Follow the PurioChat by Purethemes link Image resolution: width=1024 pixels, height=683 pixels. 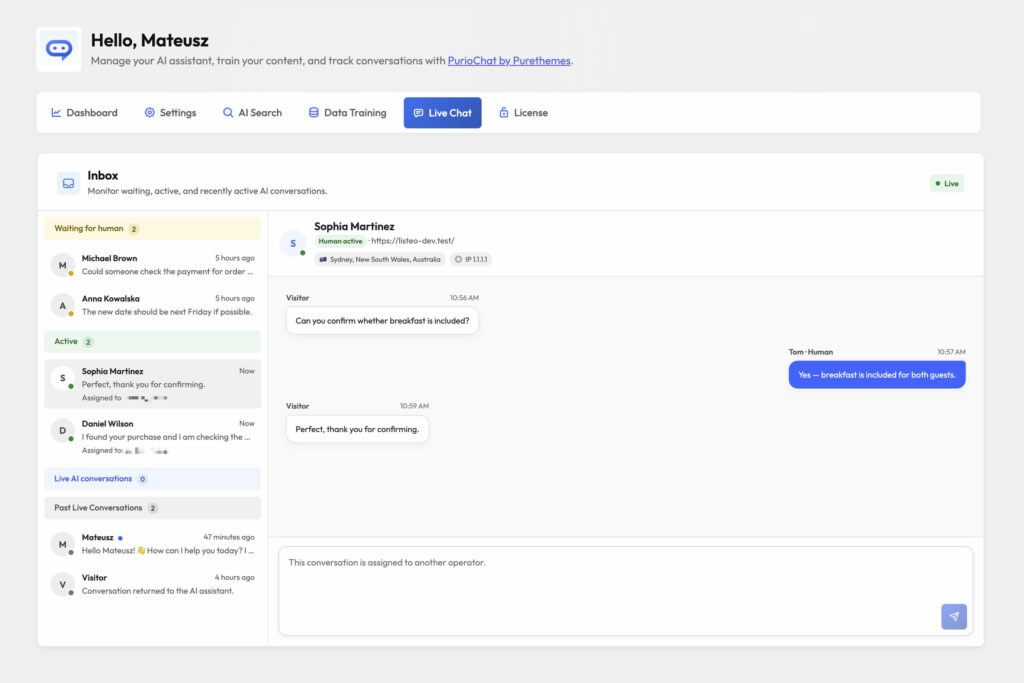coord(509,61)
